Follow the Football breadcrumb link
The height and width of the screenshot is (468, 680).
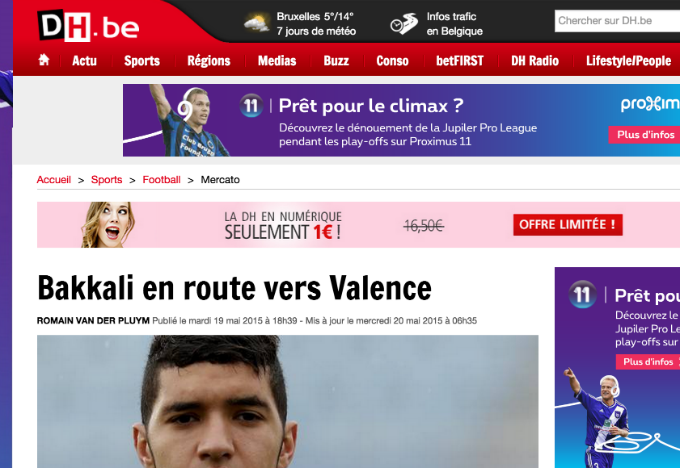pyautogui.click(x=161, y=180)
